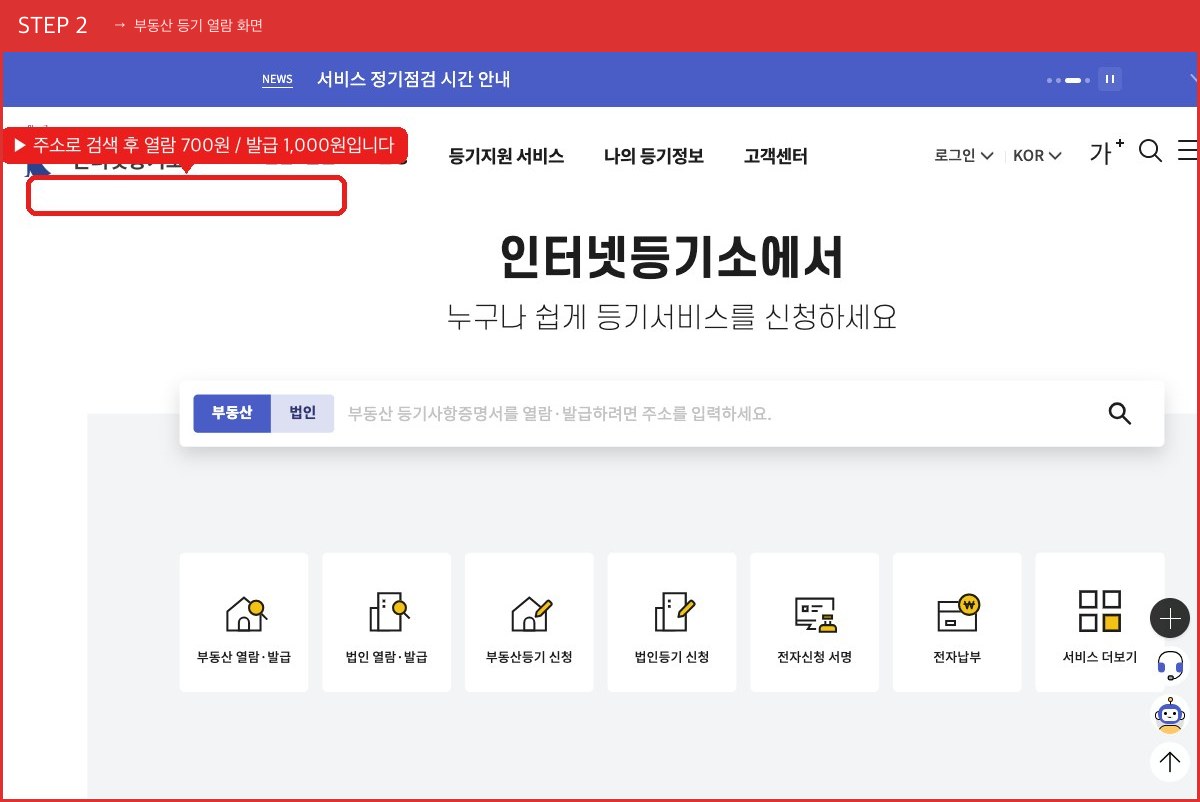
Task: Click the 가+ font size icon
Action: [1107, 153]
